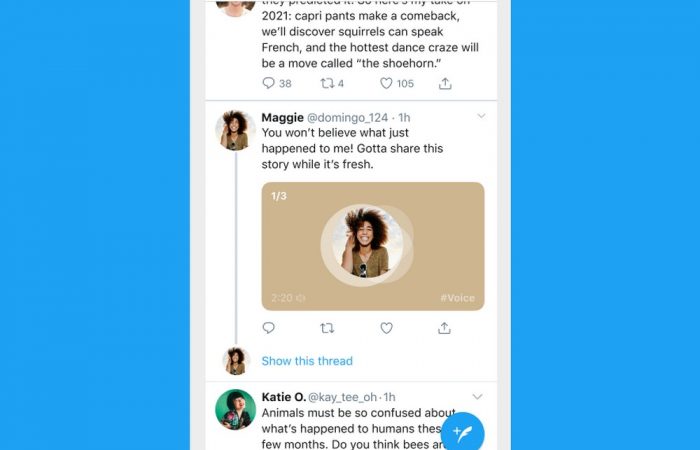Toggle the mute speaker icon on voice card
Image resolution: width=700 pixels, height=450 pixels.
[301, 298]
